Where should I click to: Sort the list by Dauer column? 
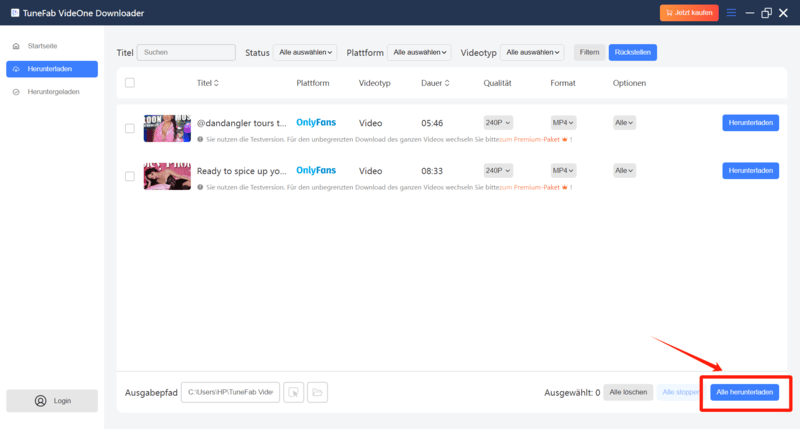435,83
